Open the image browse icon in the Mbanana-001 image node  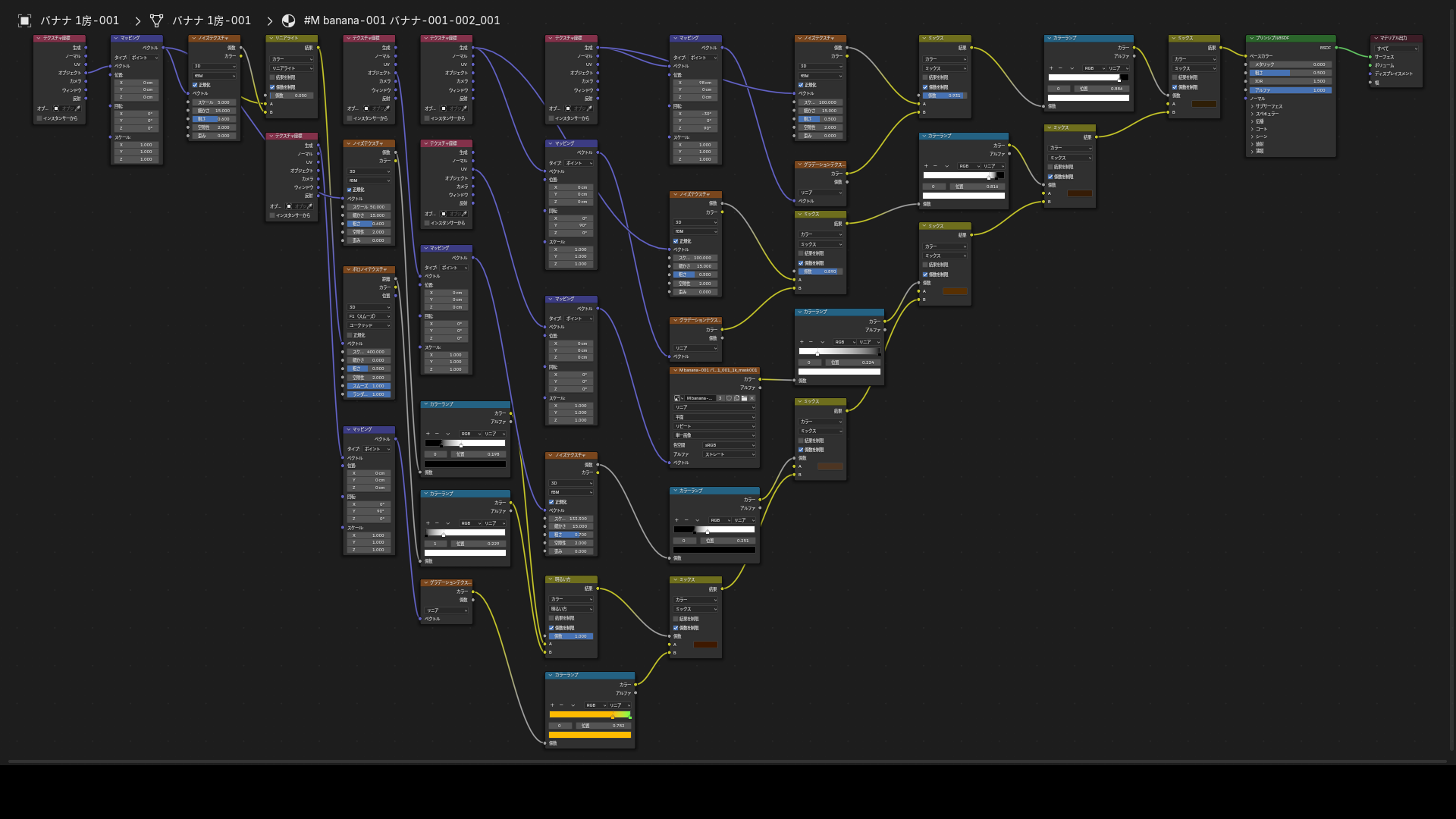click(678, 398)
